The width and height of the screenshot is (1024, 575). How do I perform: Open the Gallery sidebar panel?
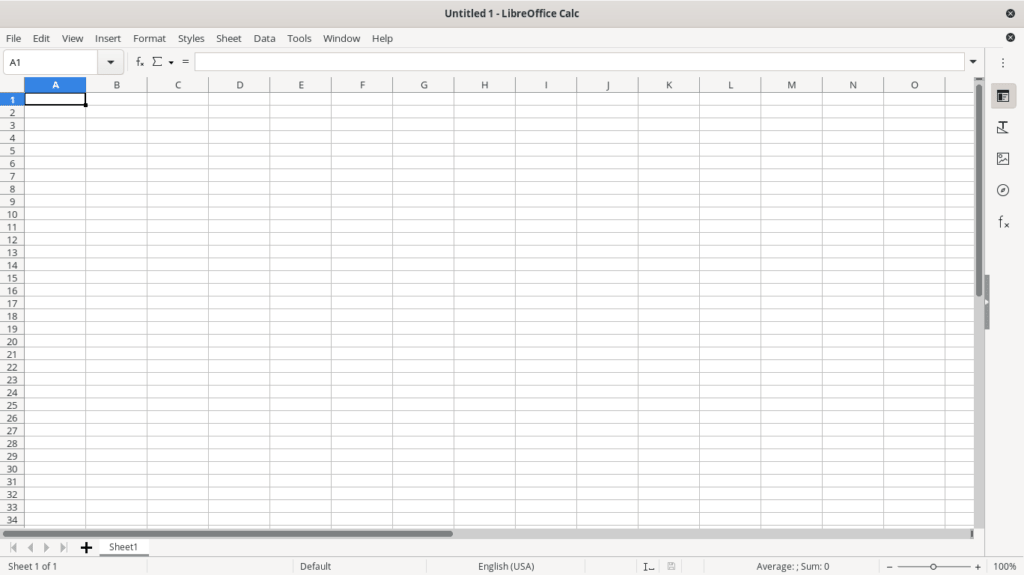[1003, 159]
